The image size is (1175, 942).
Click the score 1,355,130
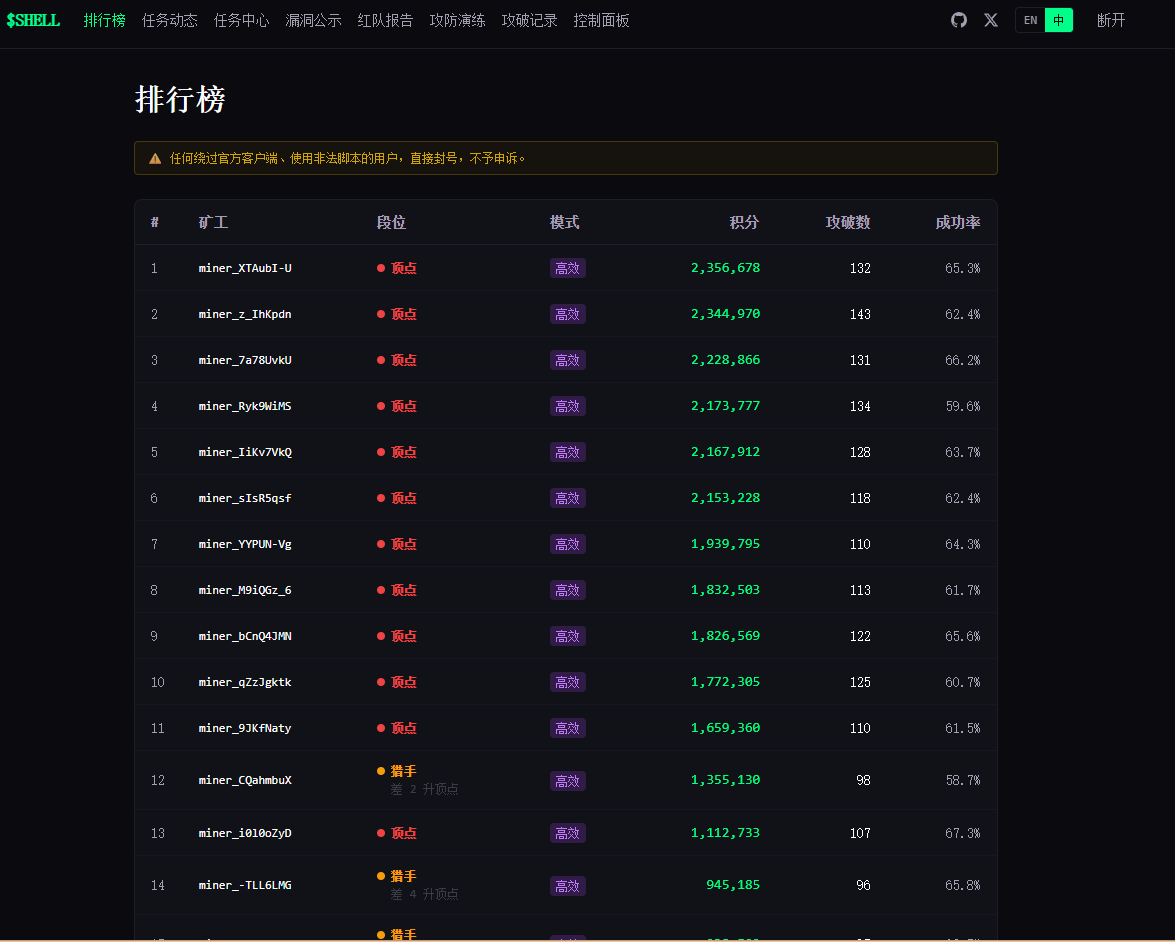click(x=725, y=779)
